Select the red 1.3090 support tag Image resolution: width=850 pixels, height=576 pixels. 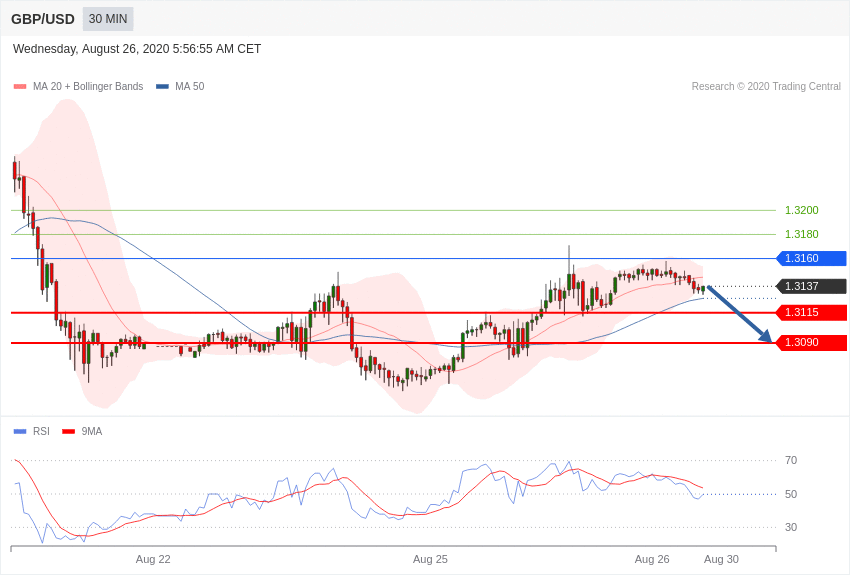[811, 342]
